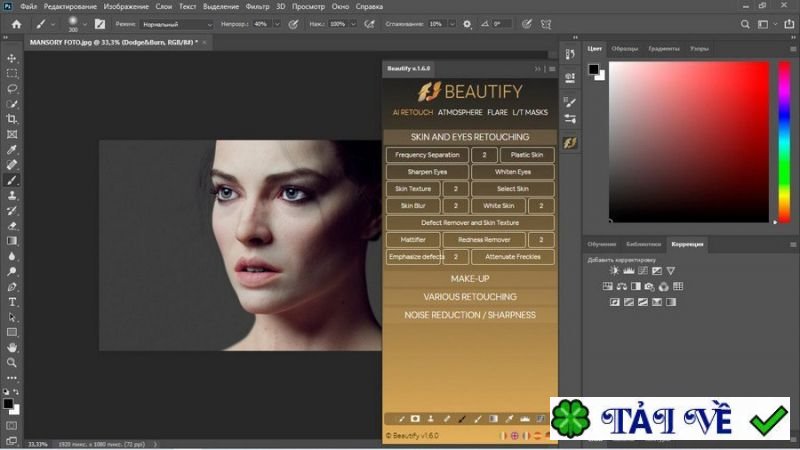Select the Move tool in the toolbar

(x=12, y=58)
